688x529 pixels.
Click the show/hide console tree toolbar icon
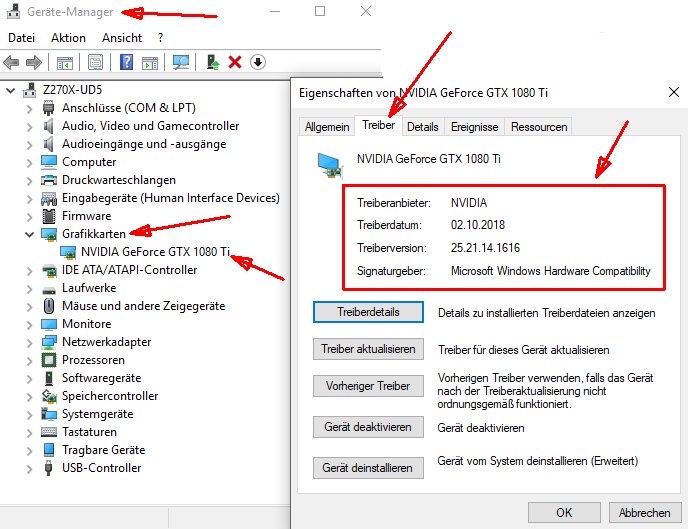coord(65,62)
